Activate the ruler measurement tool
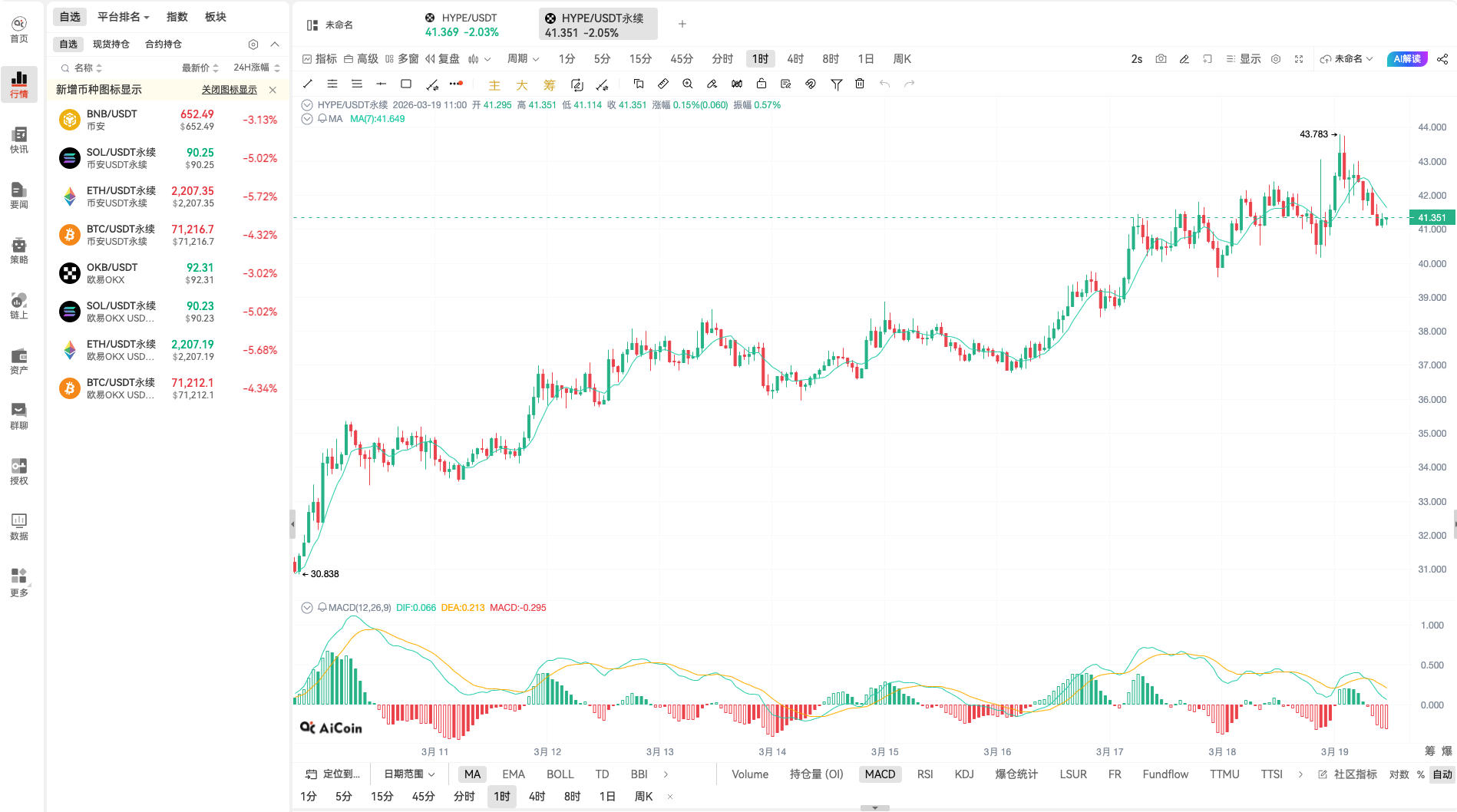The image size is (1457, 812). coord(663,84)
